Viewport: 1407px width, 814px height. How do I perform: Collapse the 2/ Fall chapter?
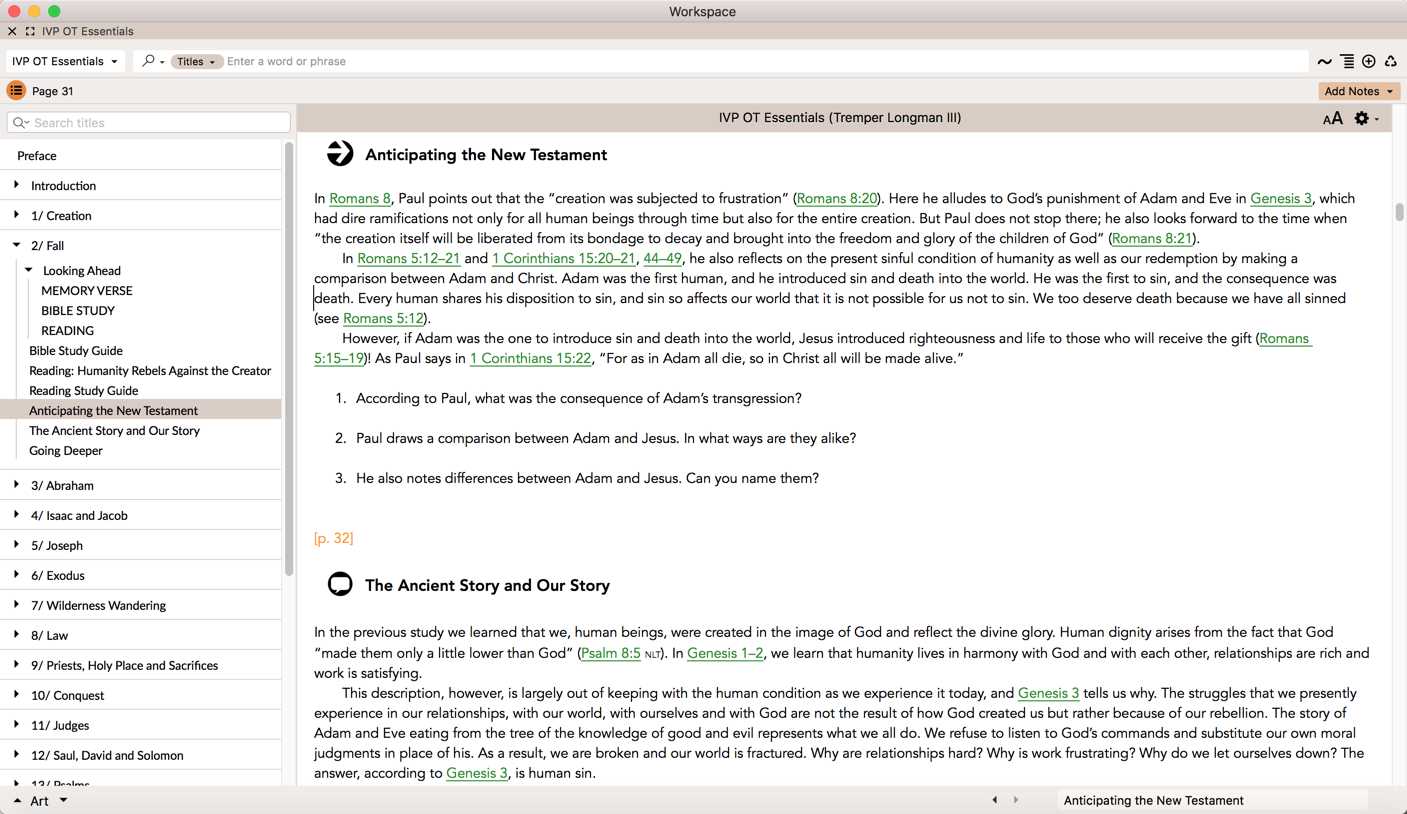(x=16, y=245)
